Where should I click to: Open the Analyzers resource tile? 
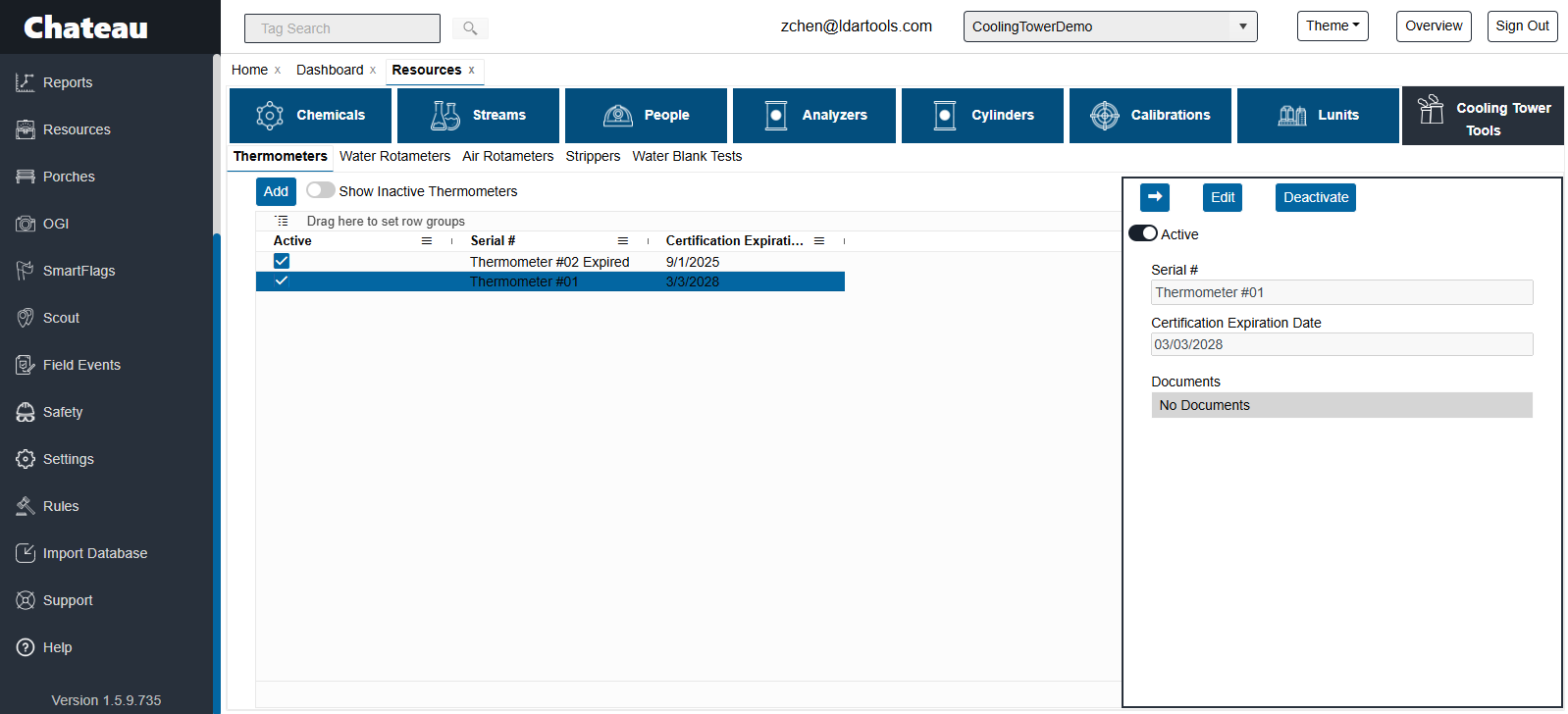813,116
